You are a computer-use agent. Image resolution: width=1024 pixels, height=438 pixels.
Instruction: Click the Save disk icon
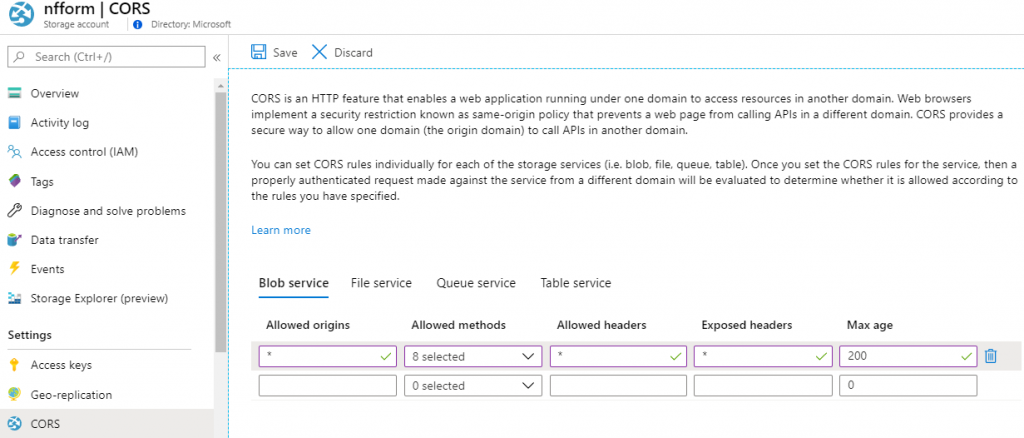point(258,52)
